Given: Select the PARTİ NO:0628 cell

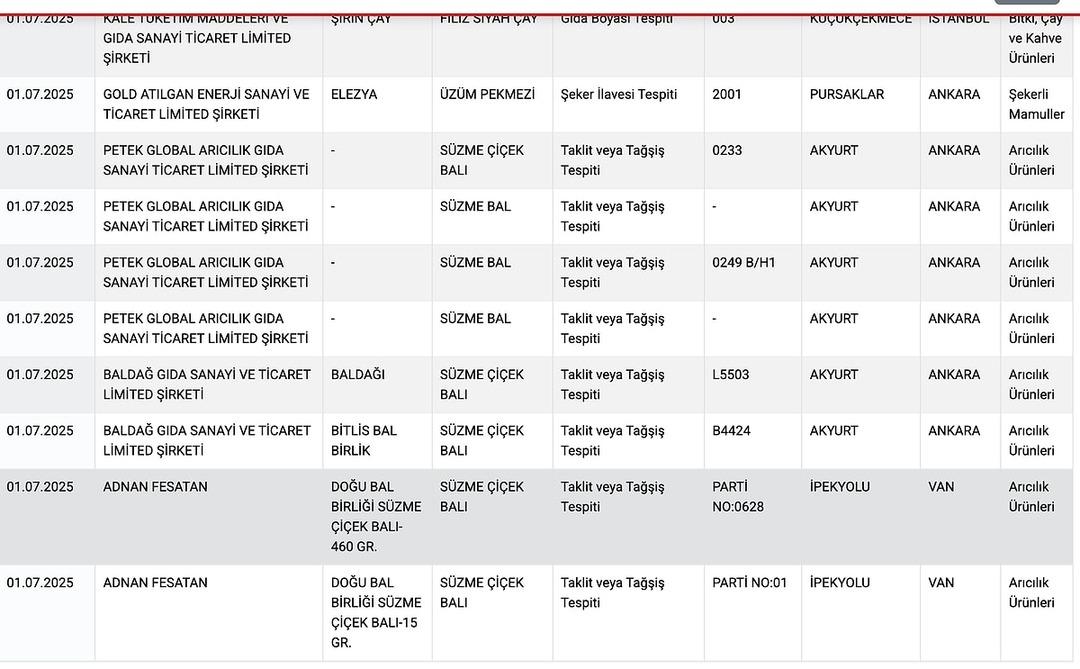Looking at the screenshot, I should [738, 496].
